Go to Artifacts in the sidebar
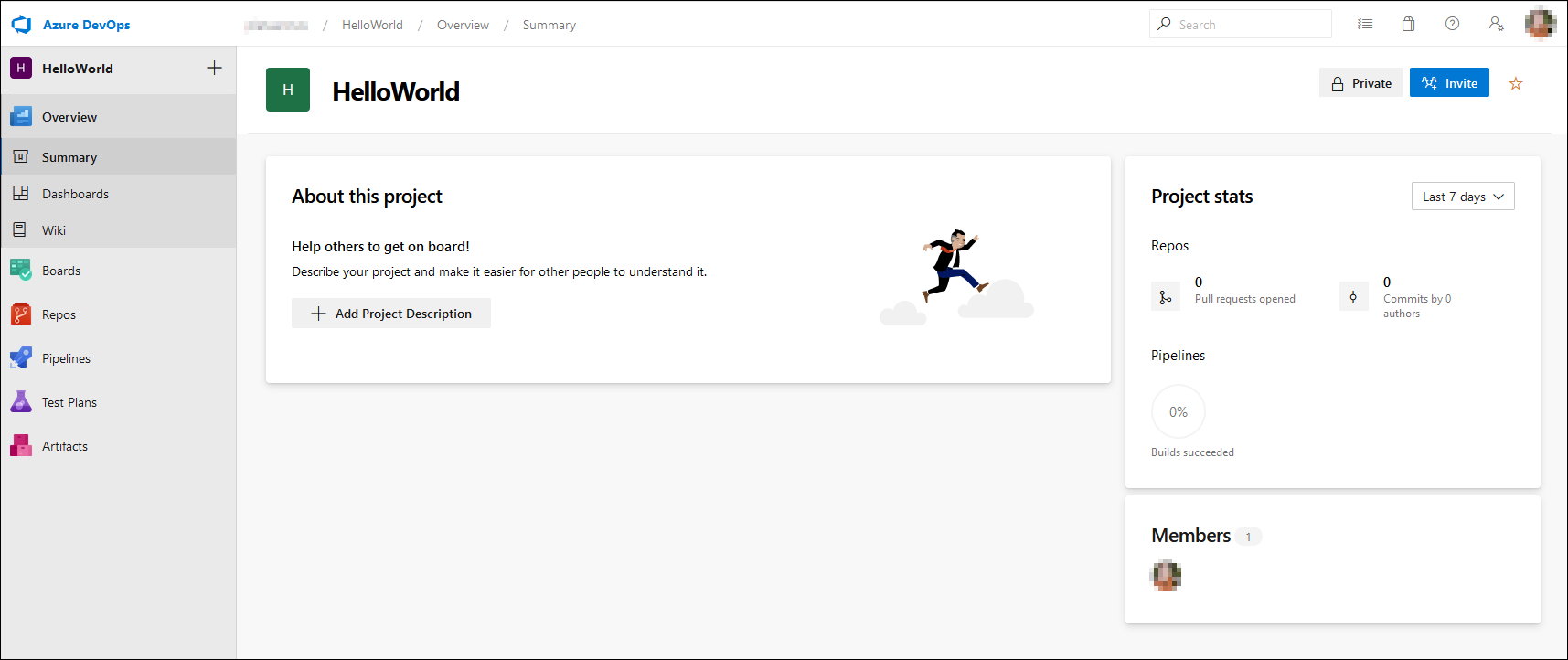 (119, 445)
